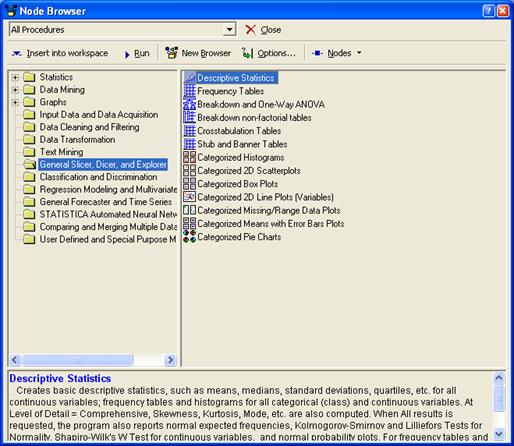Run the selected node
The width and height of the screenshot is (514, 446).
[137, 53]
